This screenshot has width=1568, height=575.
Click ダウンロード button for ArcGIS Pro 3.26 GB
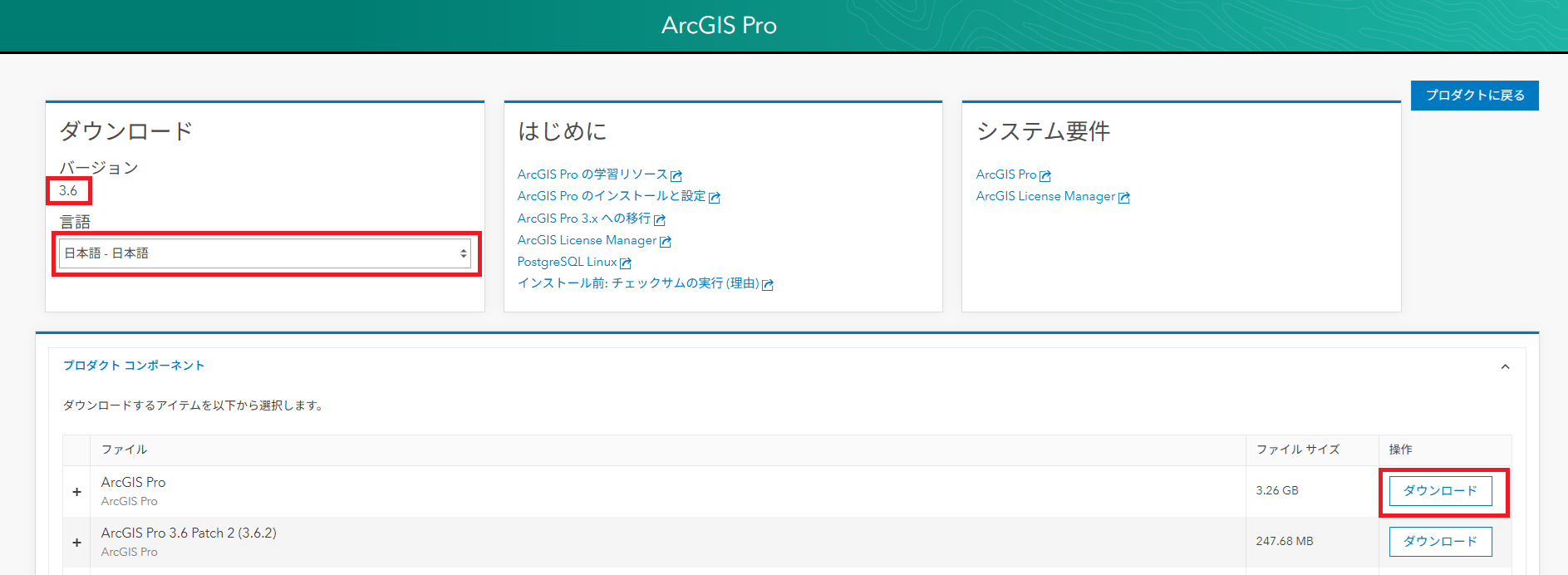1440,491
